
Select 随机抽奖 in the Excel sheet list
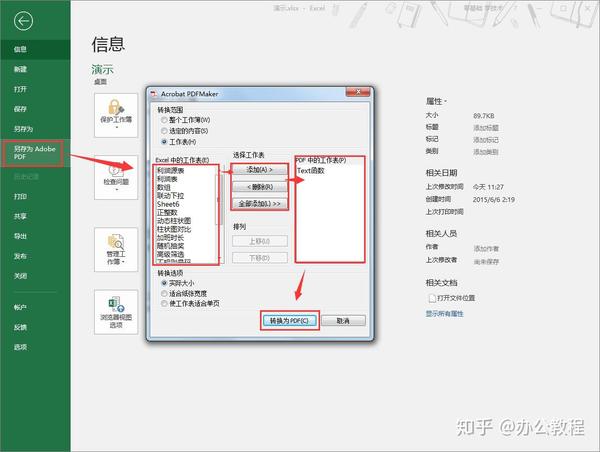click(170, 246)
